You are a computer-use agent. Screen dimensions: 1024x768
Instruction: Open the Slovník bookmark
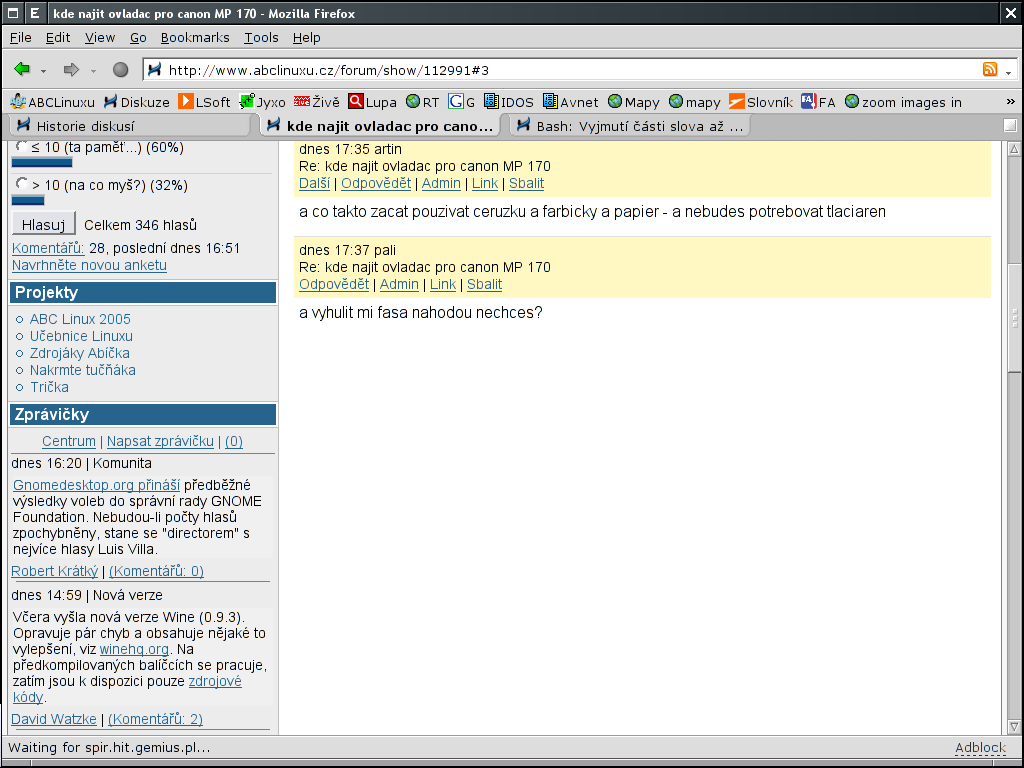pos(760,102)
